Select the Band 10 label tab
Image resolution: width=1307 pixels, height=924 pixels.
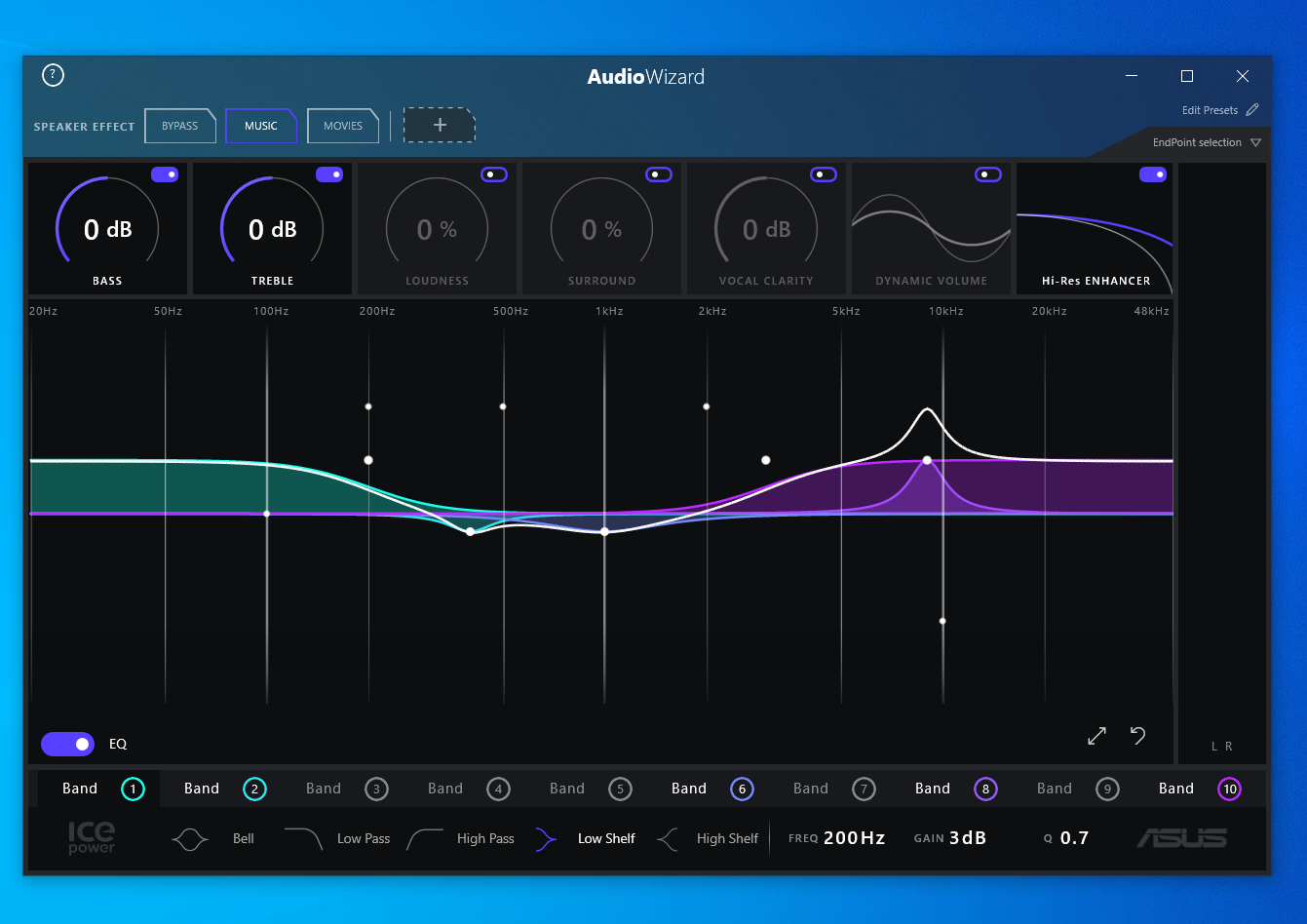(x=1176, y=789)
